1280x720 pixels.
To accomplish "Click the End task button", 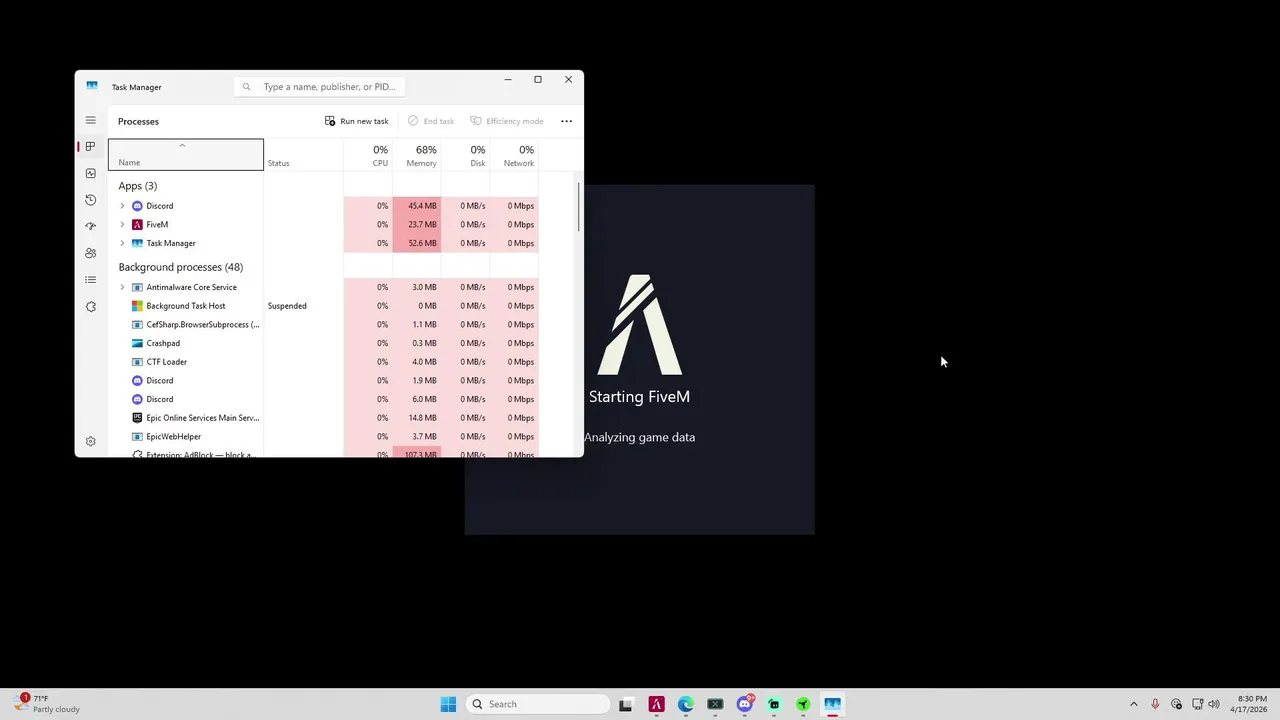I will click(431, 121).
